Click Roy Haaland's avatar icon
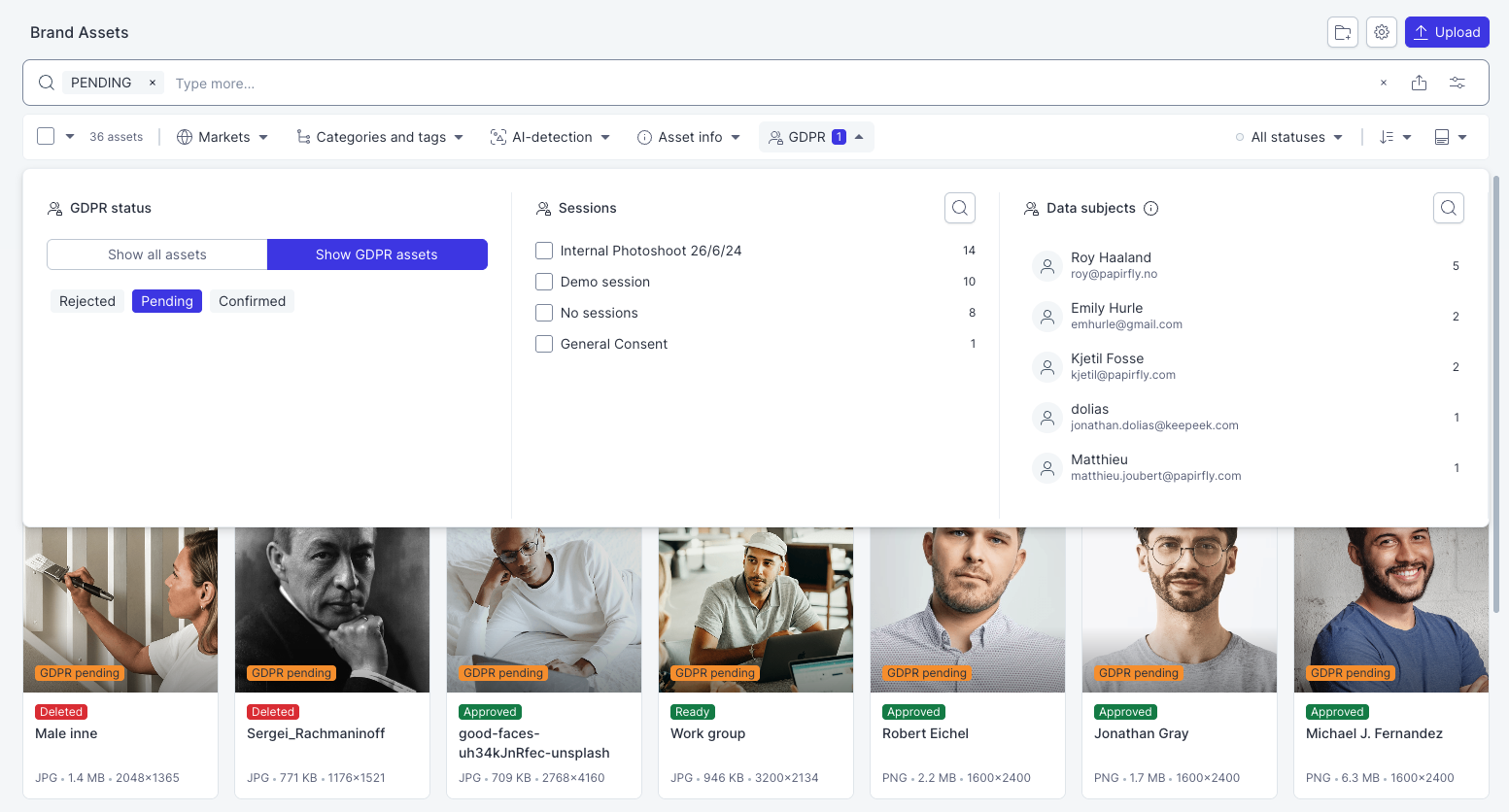 pyautogui.click(x=1047, y=266)
